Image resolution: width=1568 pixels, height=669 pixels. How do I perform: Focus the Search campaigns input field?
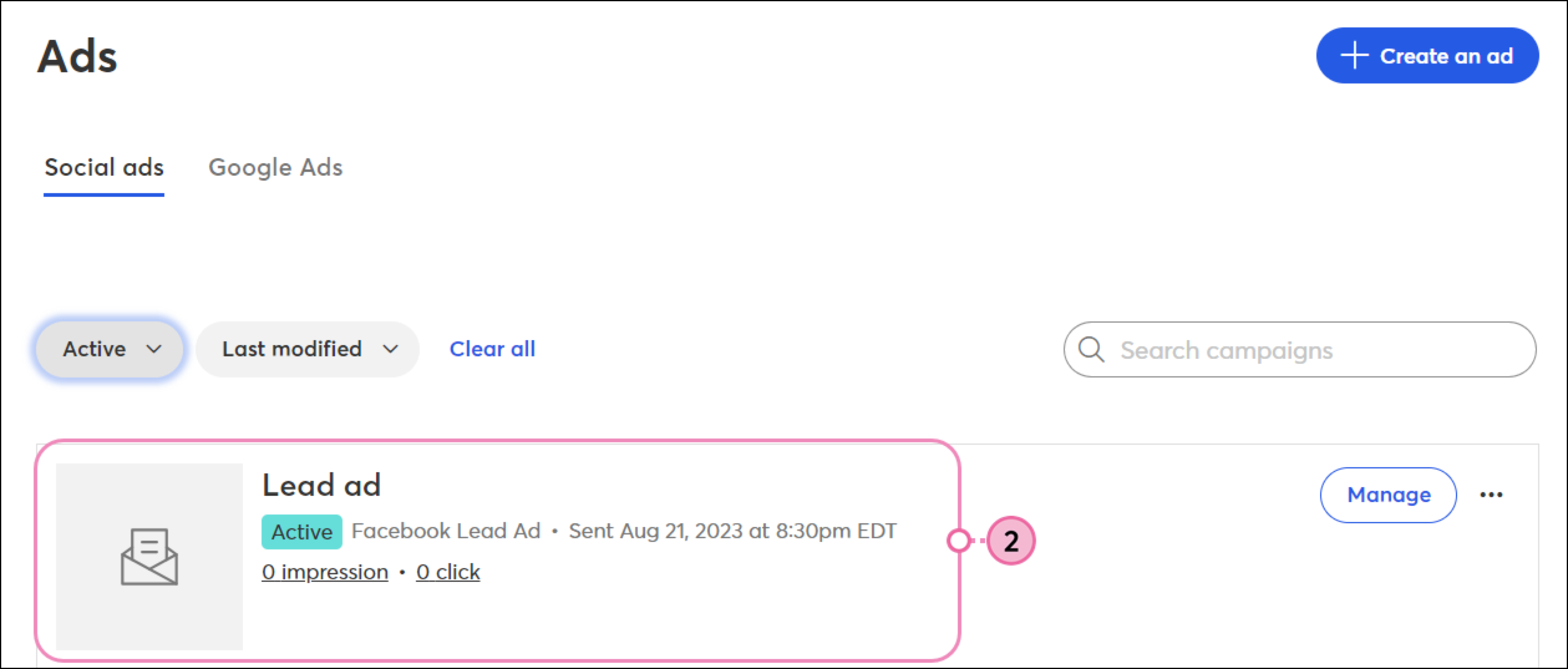coord(1300,349)
